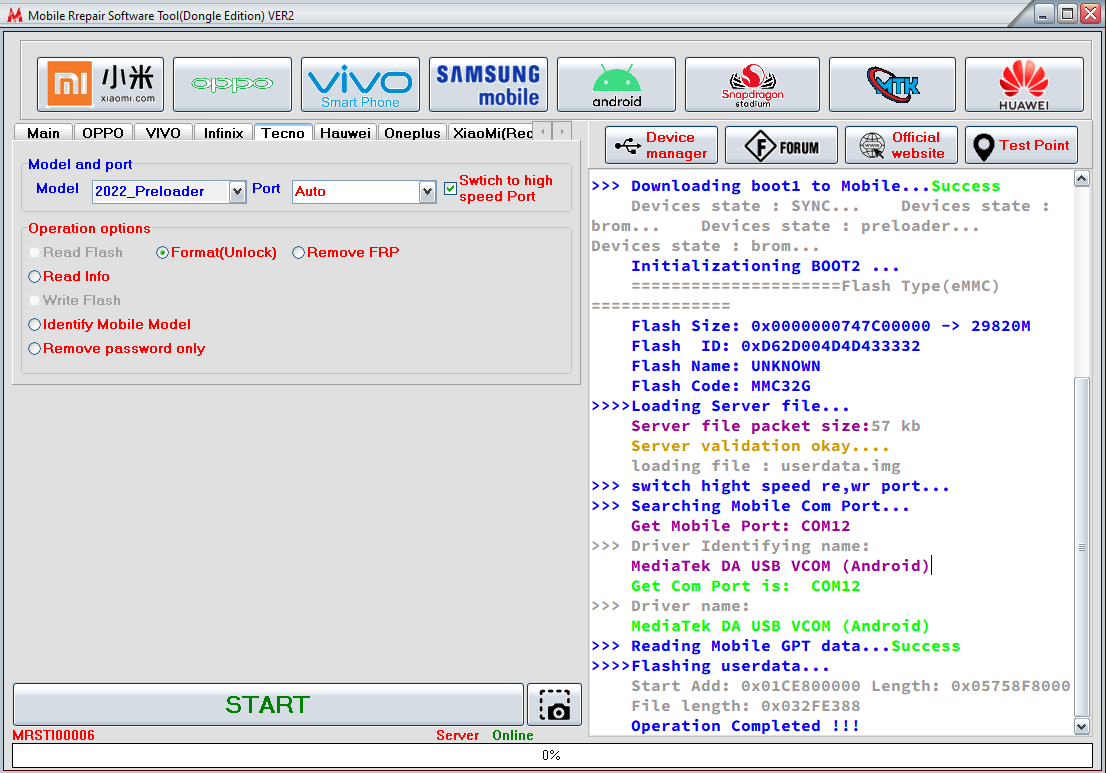
Task: Open the Xiaomi brand icon button
Action: (100, 85)
